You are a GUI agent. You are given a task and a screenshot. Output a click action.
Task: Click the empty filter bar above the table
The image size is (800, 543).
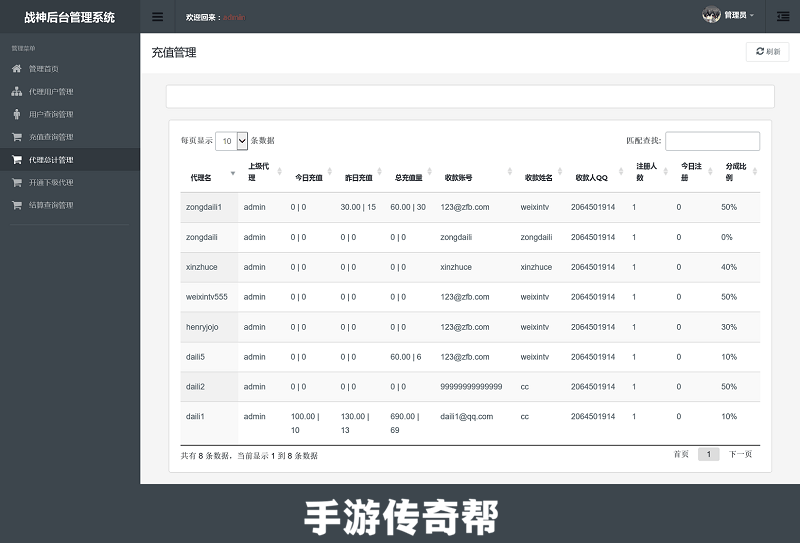[470, 96]
